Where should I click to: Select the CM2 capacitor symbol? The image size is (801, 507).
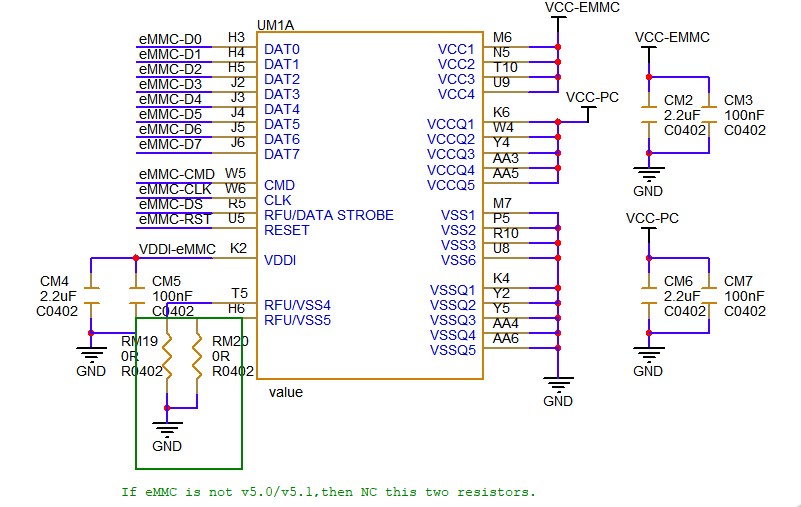(x=648, y=115)
